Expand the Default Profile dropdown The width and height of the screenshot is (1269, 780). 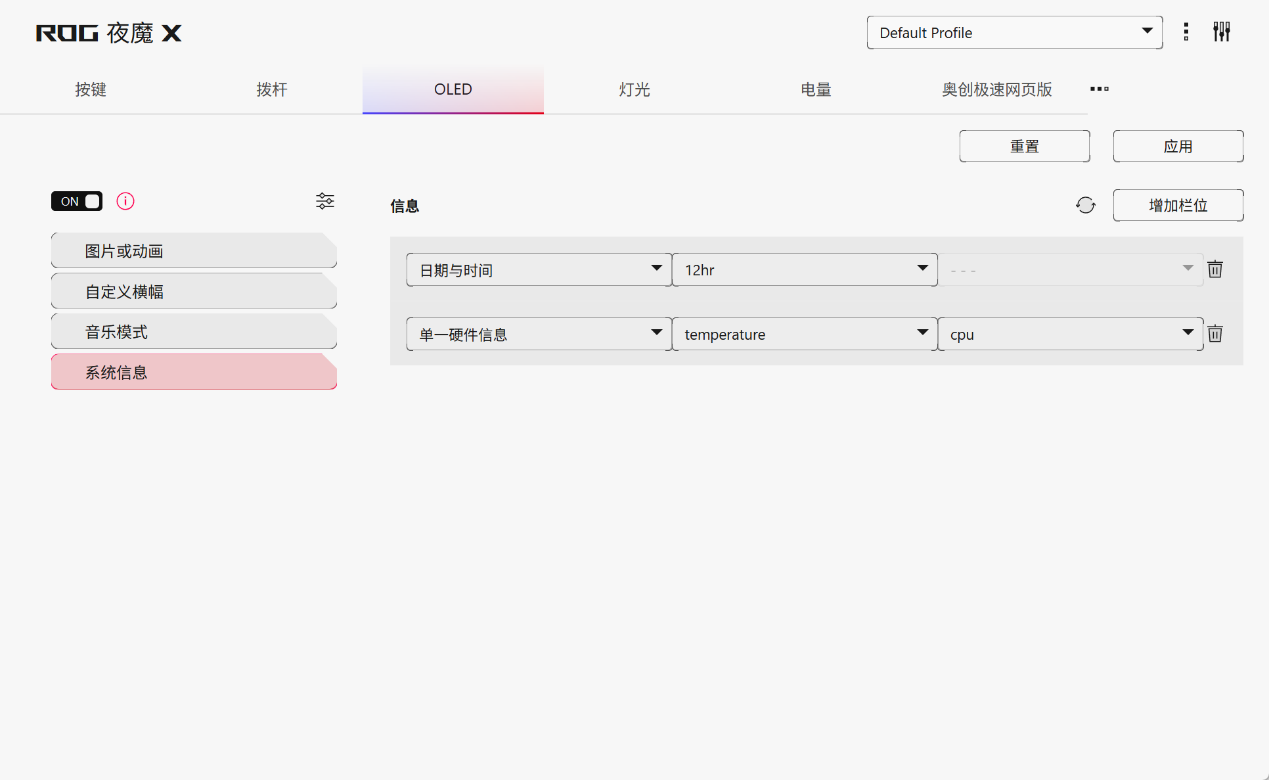pos(1014,32)
